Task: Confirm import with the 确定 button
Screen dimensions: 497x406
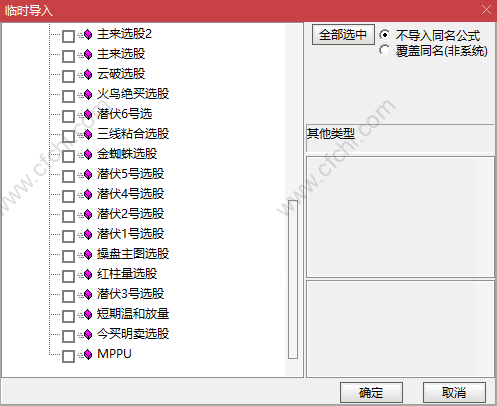Action: tap(371, 392)
